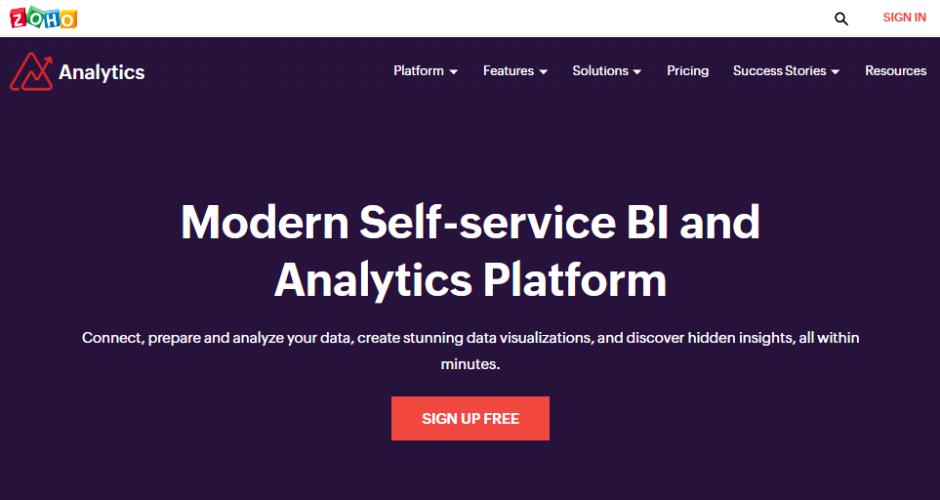The width and height of the screenshot is (940, 500).
Task: Click the SIGN IN link
Action: (x=904, y=18)
